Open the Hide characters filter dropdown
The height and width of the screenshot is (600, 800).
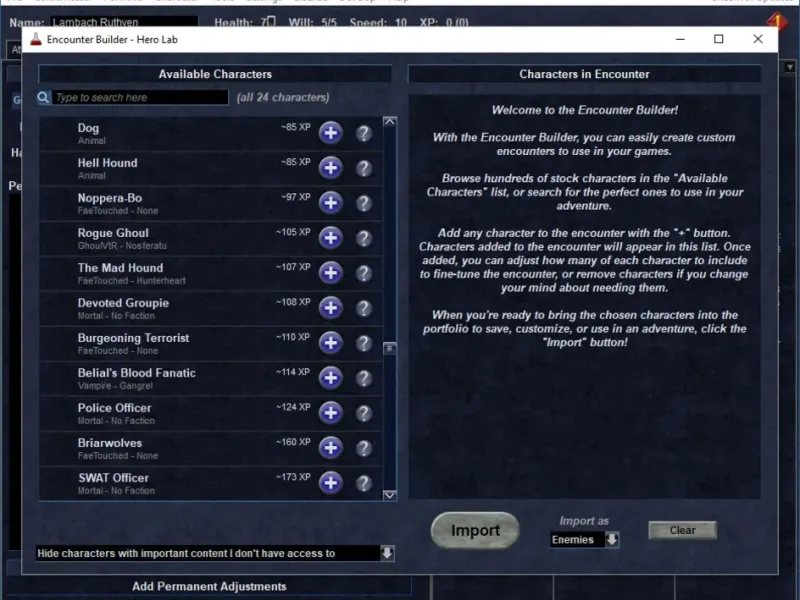click(x=387, y=553)
